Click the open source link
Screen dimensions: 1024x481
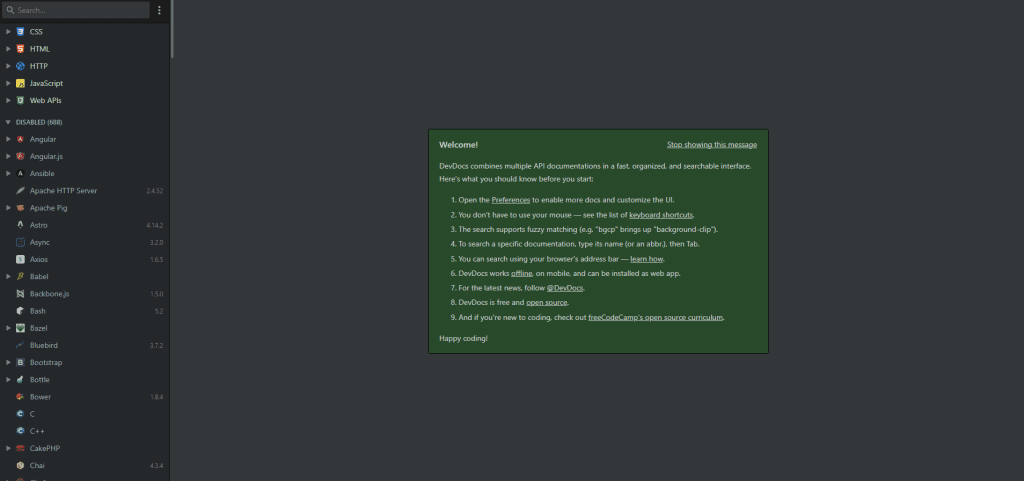[547, 303]
